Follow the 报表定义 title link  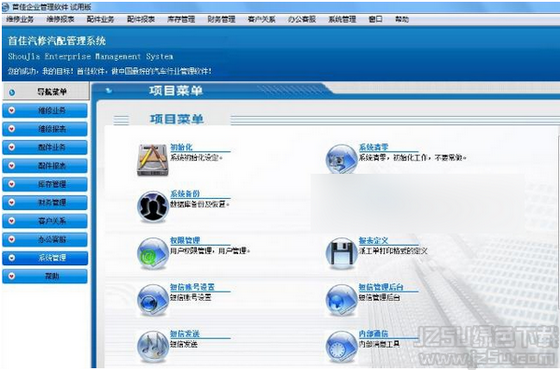(x=374, y=240)
